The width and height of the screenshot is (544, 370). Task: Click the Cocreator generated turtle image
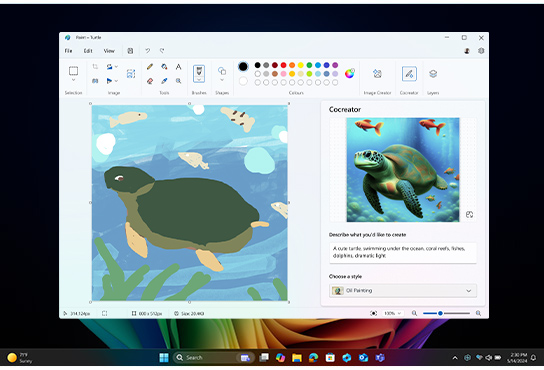point(403,170)
